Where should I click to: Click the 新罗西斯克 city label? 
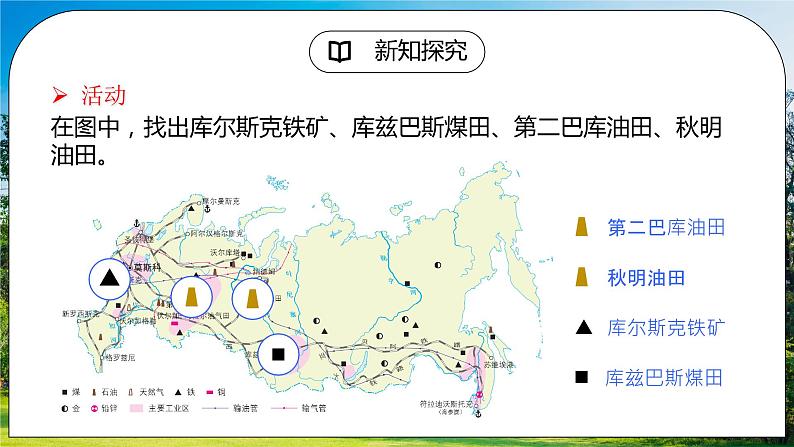pos(81,314)
